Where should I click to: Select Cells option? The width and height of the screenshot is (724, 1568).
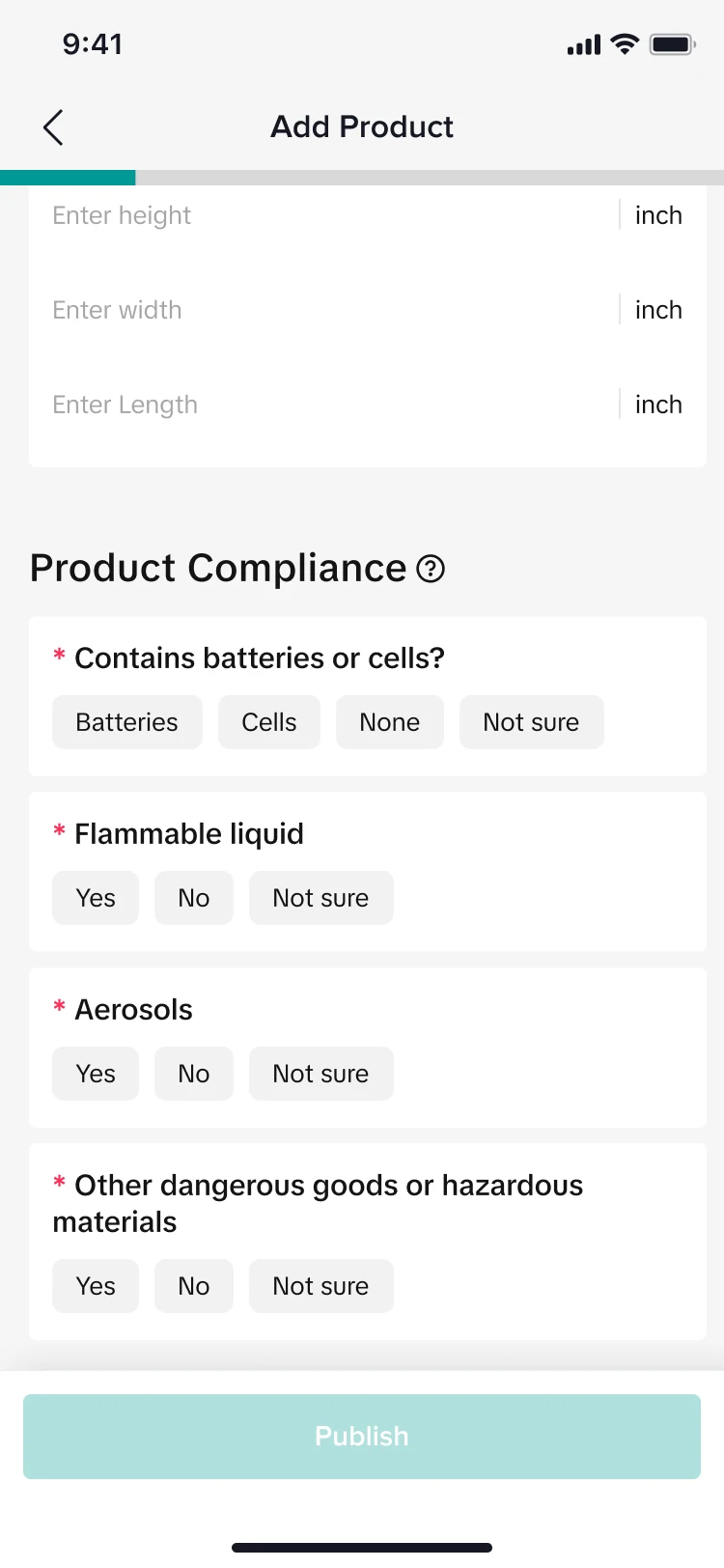pos(269,722)
